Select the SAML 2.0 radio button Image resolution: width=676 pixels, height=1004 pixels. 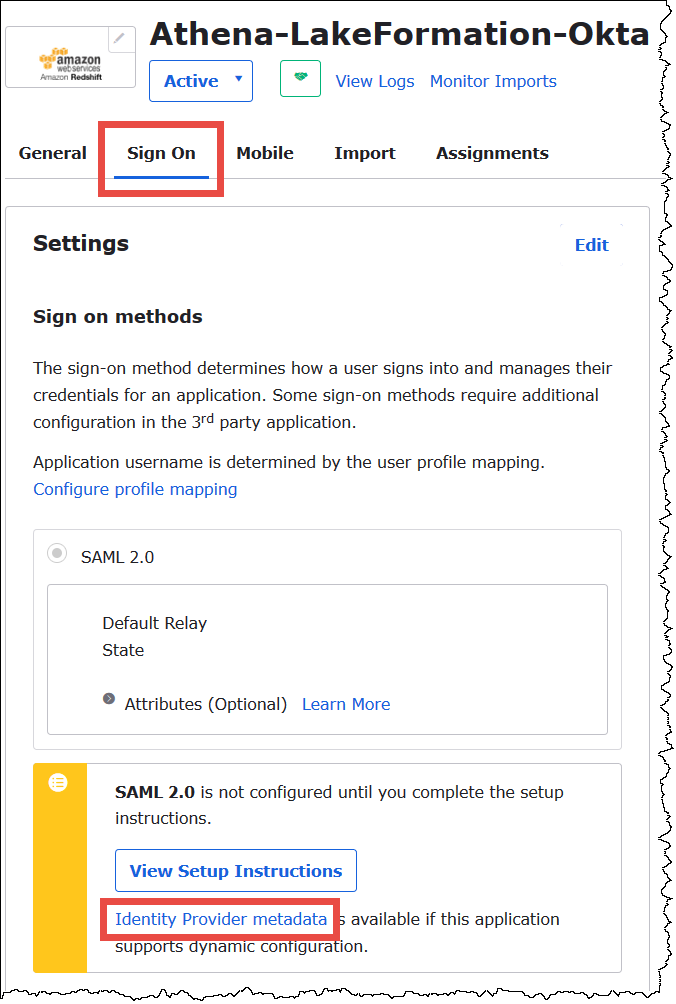(57, 552)
